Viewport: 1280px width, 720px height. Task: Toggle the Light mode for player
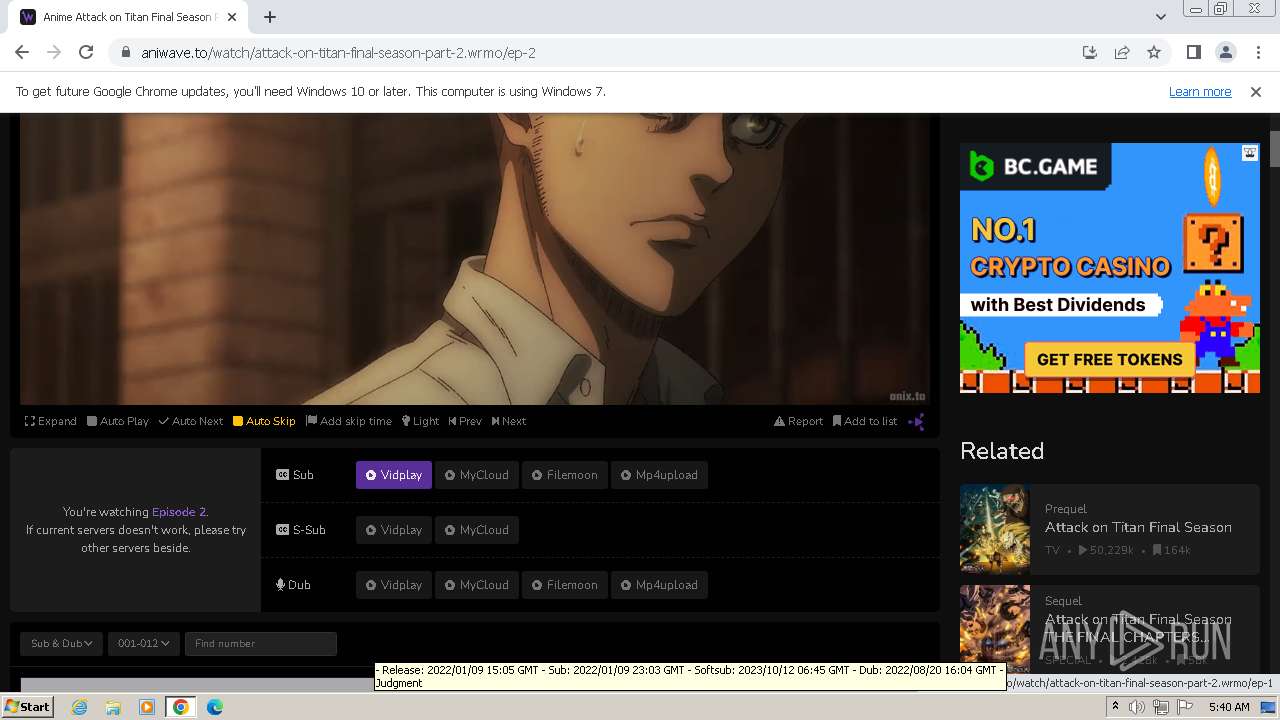[x=420, y=421]
